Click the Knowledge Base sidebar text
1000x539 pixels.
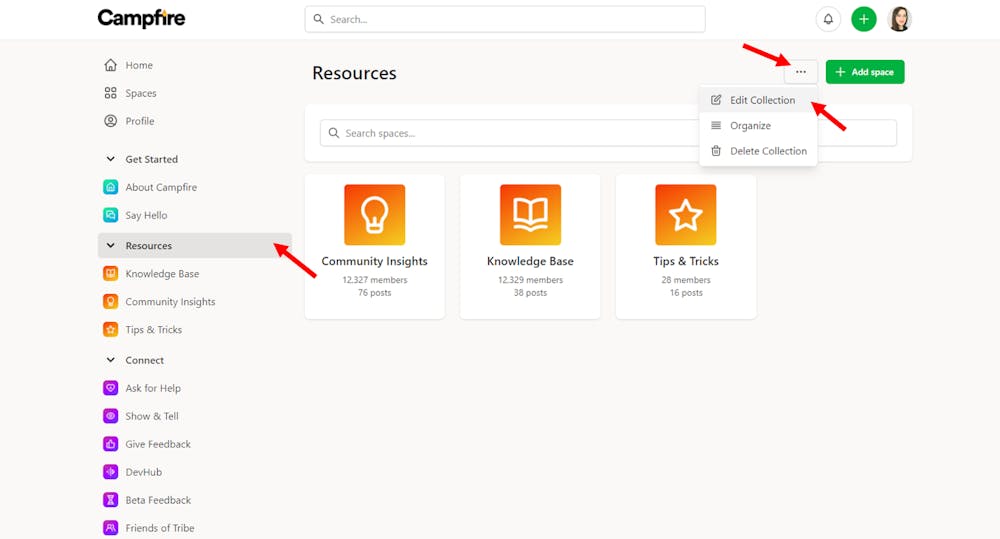click(162, 274)
